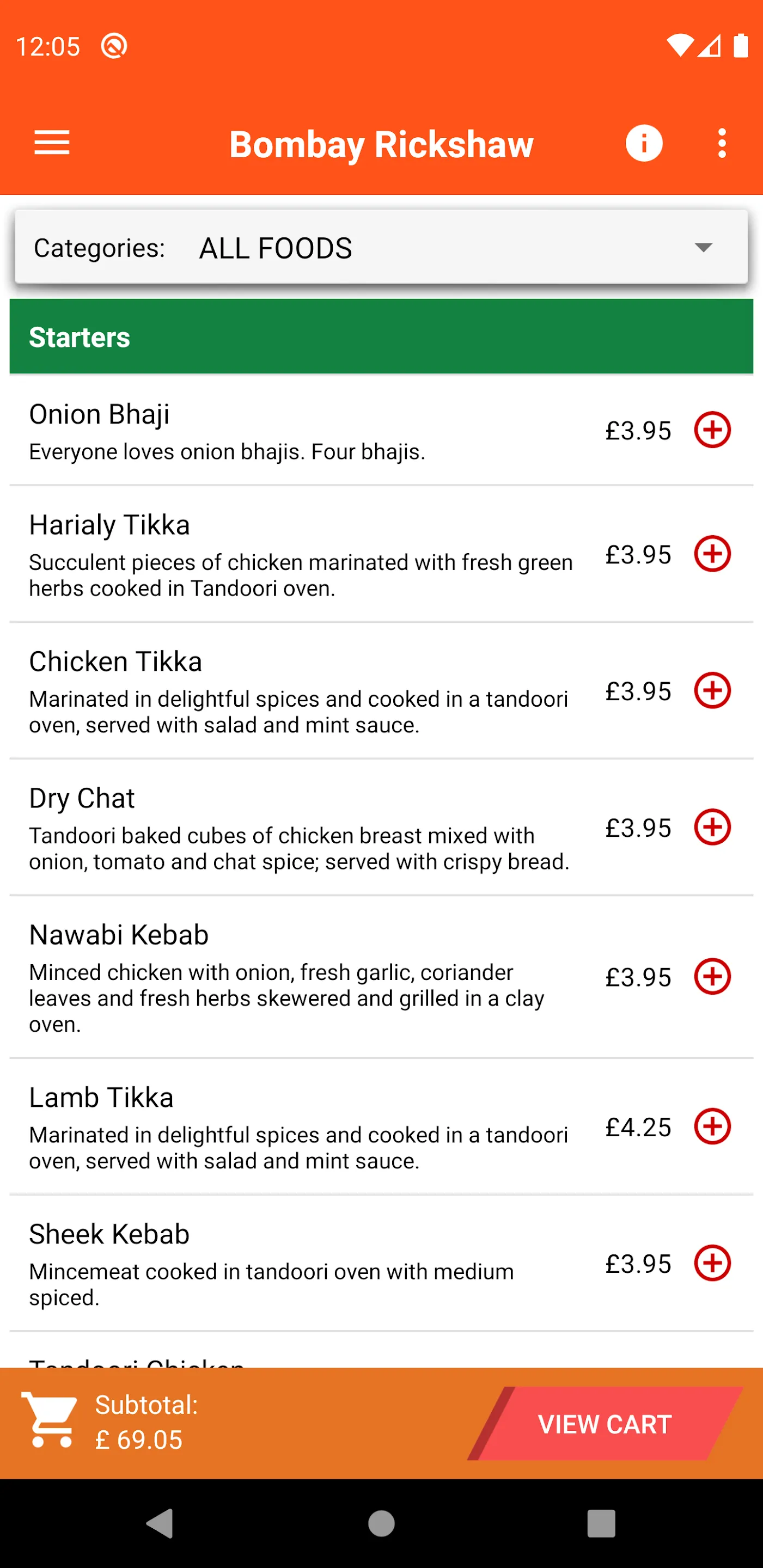763x1568 pixels.
Task: Add Harialy Tikka with plus icon
Action: coord(712,554)
